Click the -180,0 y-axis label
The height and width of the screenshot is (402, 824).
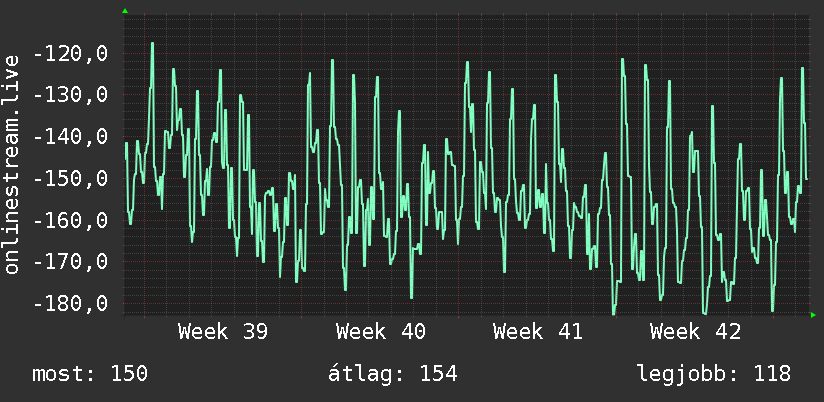coord(70,303)
